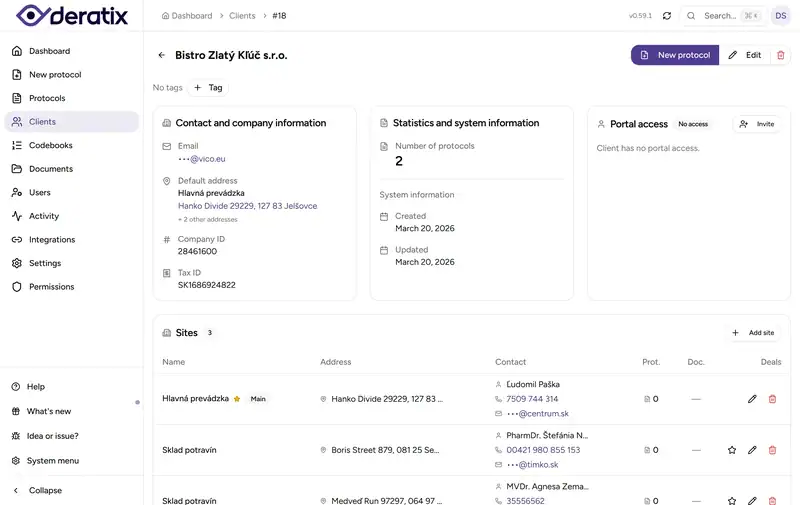The height and width of the screenshot is (505, 800).
Task: Open the System menu
Action: [x=71, y=461]
